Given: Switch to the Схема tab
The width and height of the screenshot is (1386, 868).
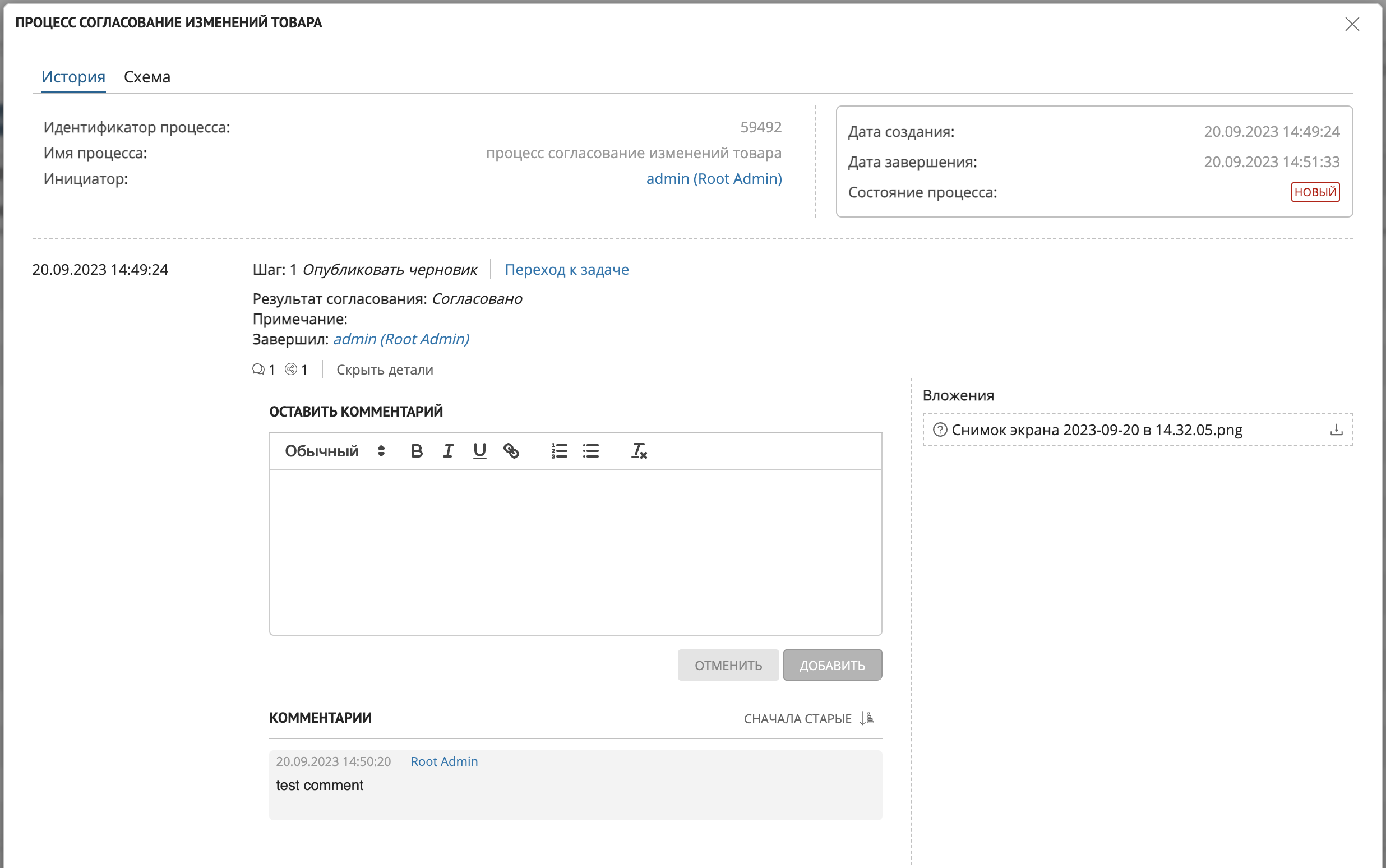Looking at the screenshot, I should pos(147,77).
